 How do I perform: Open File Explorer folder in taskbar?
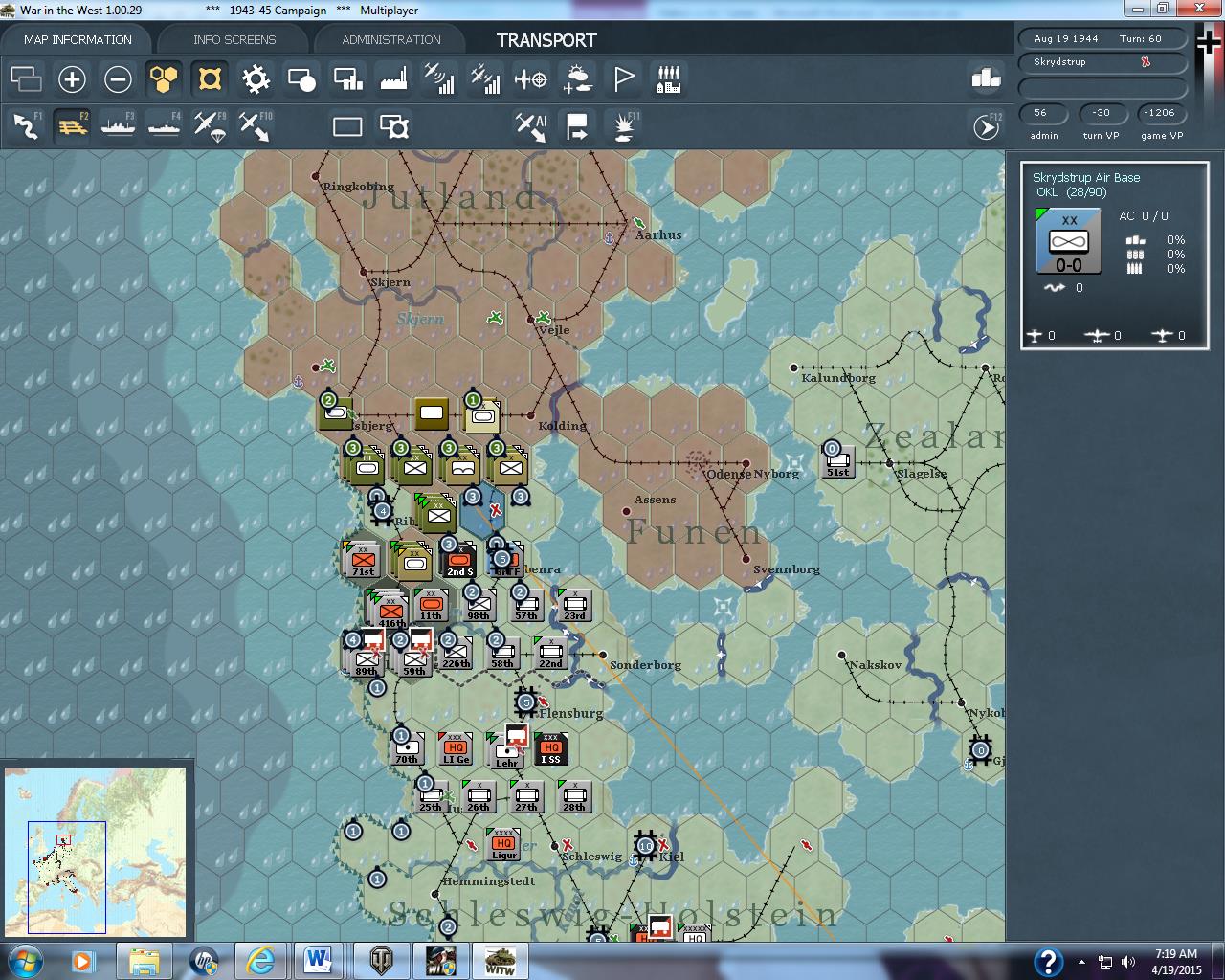145,960
